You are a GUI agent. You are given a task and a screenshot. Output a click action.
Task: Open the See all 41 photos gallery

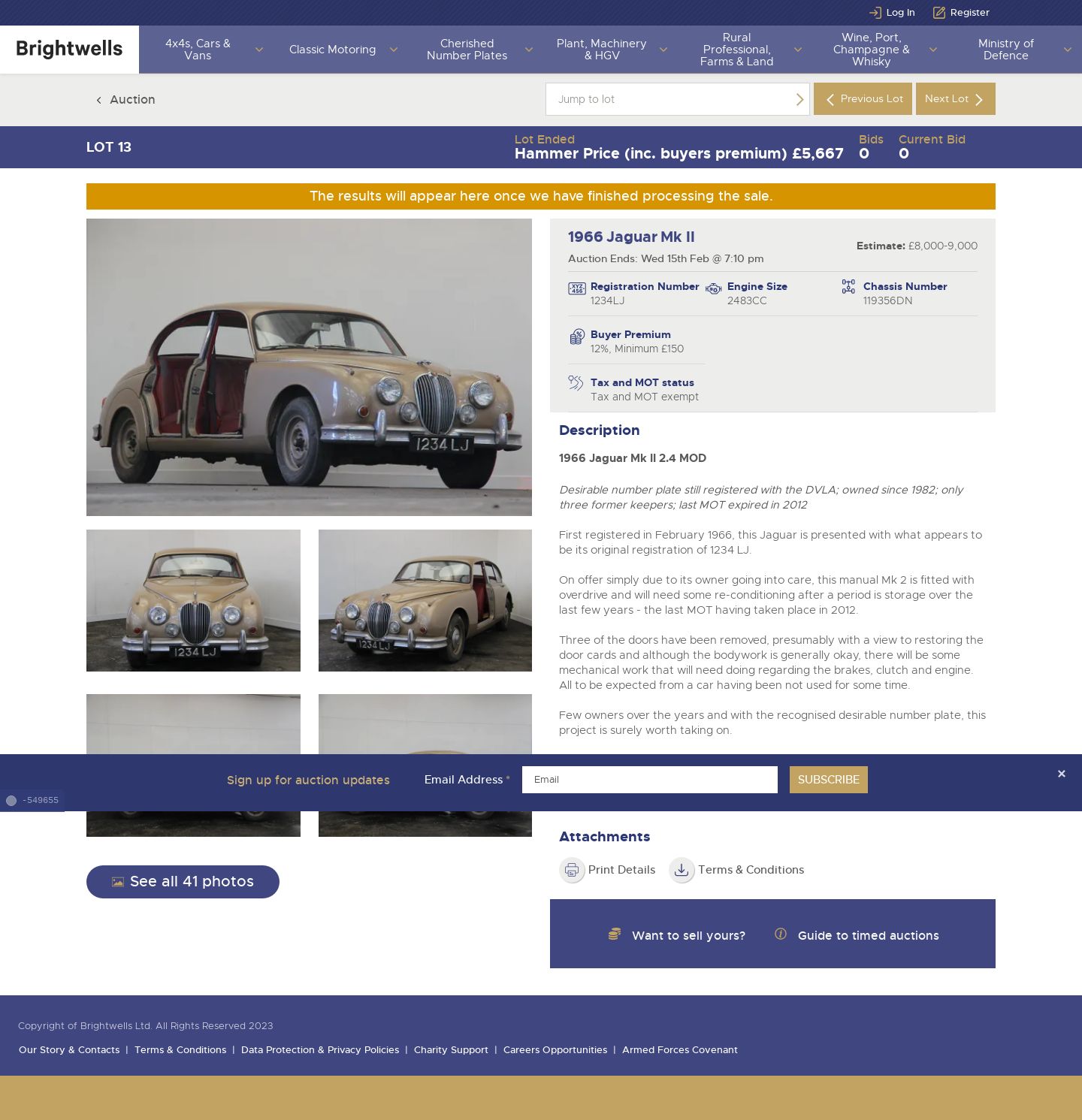(183, 882)
